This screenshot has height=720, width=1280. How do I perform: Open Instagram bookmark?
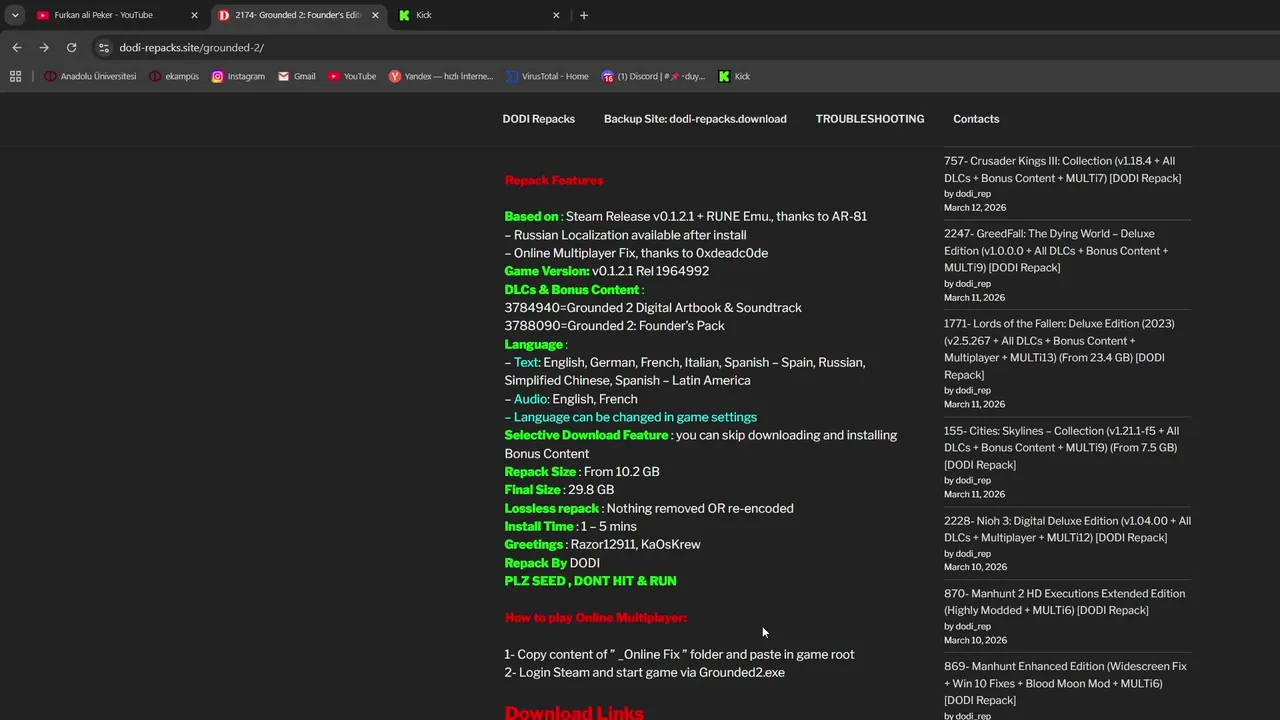coord(238,76)
